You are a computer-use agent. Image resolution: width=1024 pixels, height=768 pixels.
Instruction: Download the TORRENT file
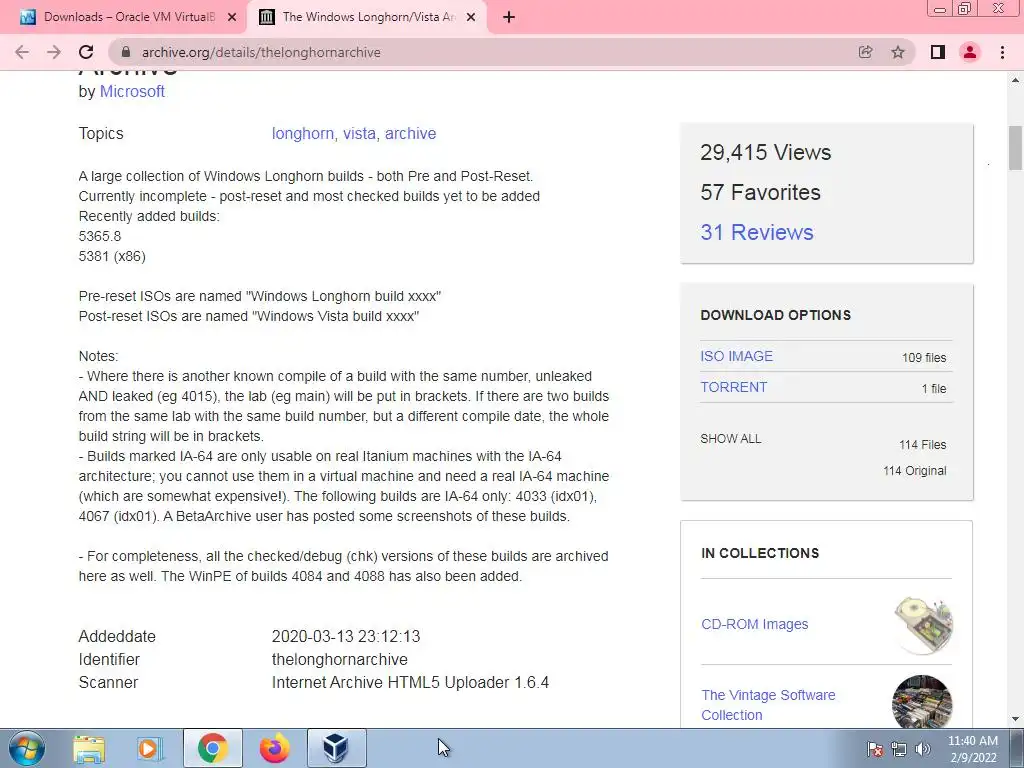(733, 387)
